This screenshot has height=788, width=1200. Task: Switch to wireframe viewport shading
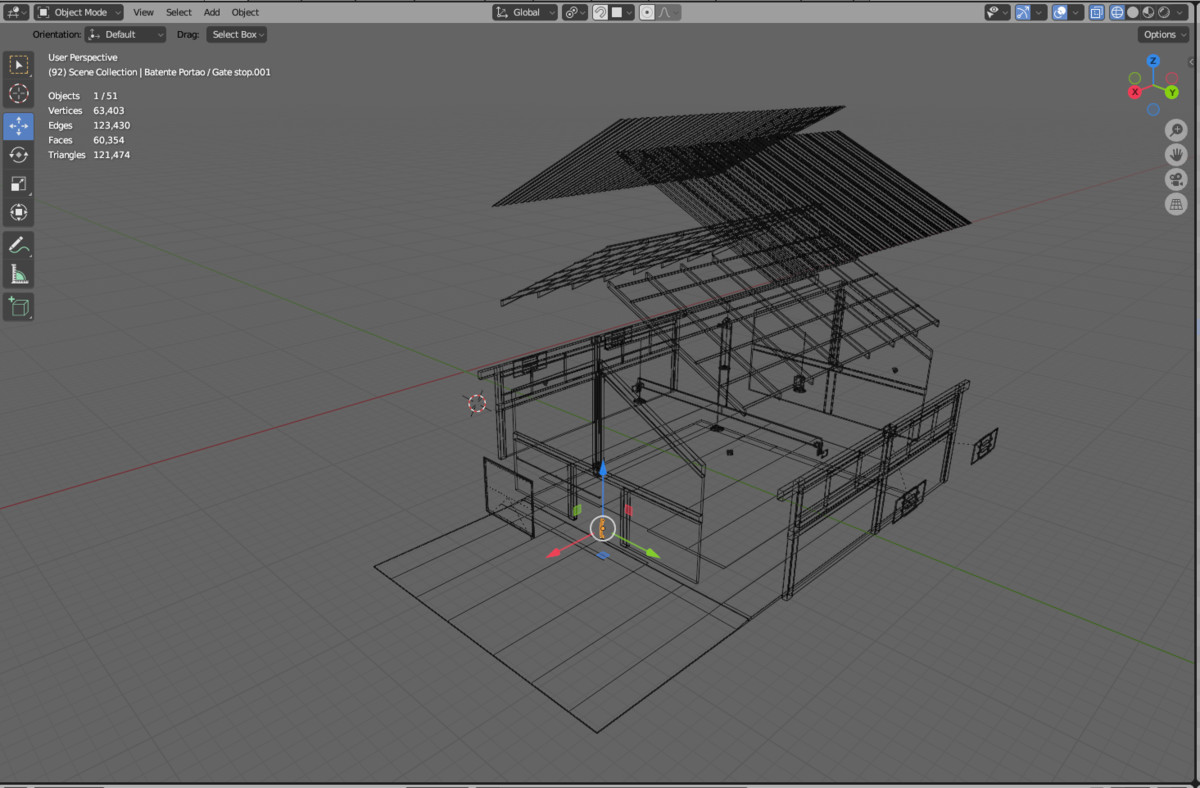[x=1117, y=12]
